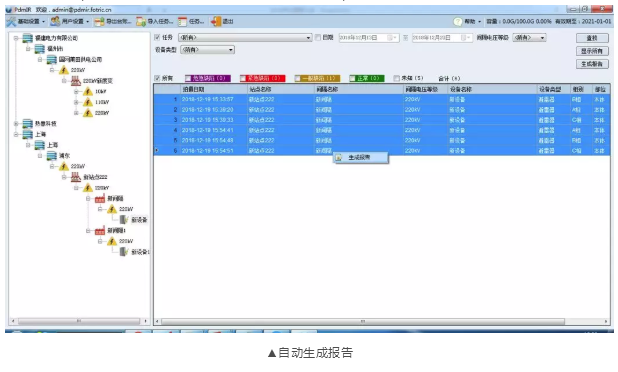Open the 任务 task list toolbar icon
The width and height of the screenshot is (618, 372).
tap(182, 22)
